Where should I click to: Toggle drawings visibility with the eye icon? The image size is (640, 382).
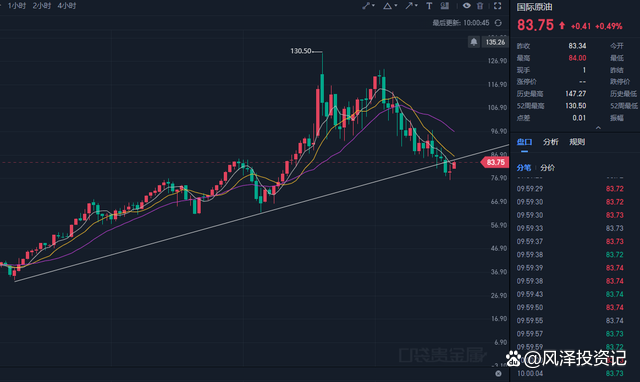point(466,6)
